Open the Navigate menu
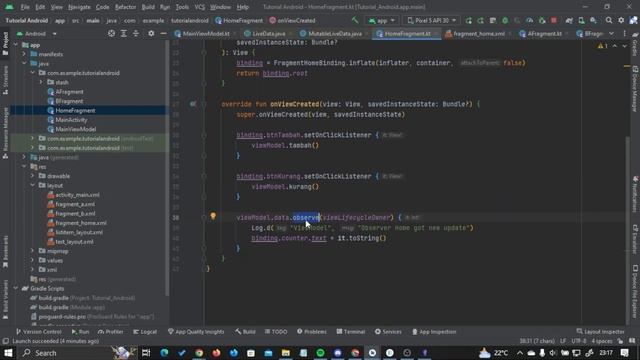Image resolution: width=640 pixels, height=360 pixels. coord(79,7)
